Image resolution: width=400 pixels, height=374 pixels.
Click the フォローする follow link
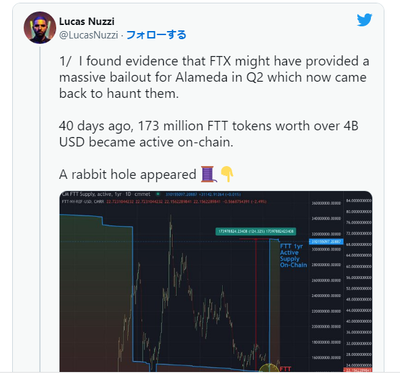156,35
